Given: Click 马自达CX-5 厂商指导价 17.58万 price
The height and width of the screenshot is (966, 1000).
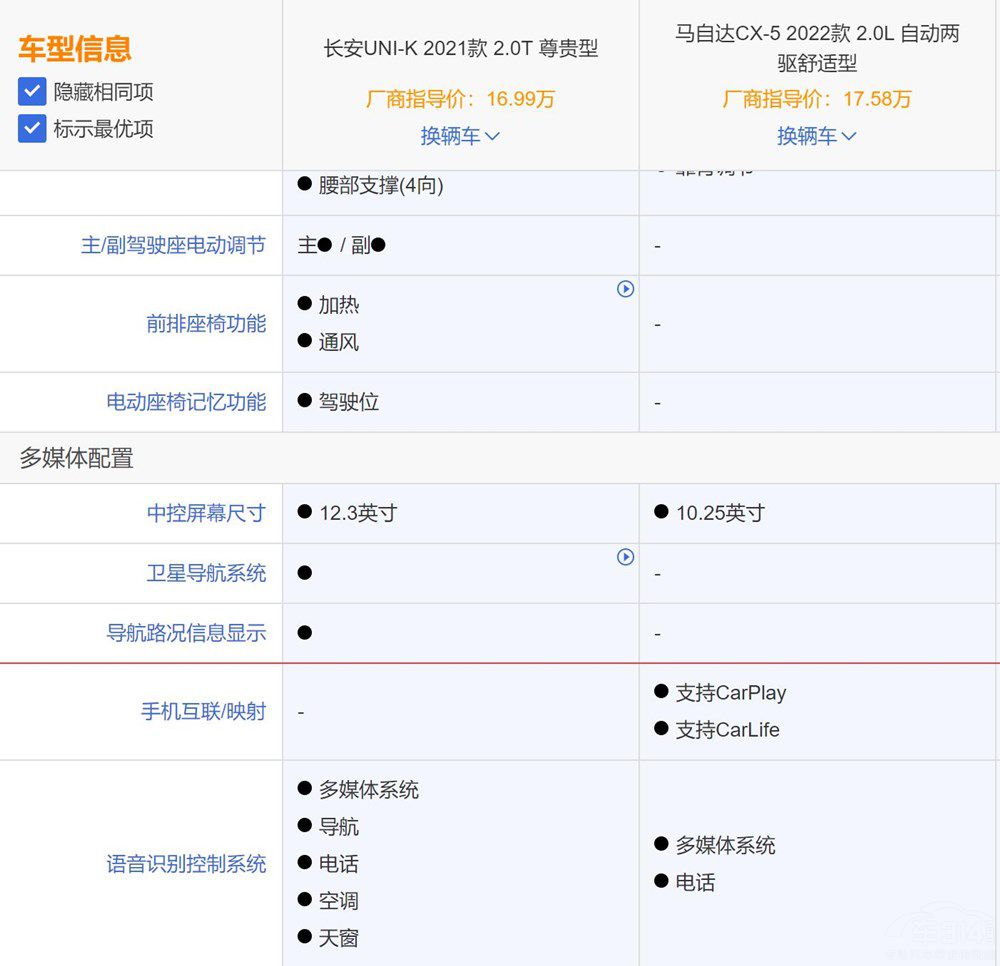Looking at the screenshot, I should point(817,99).
